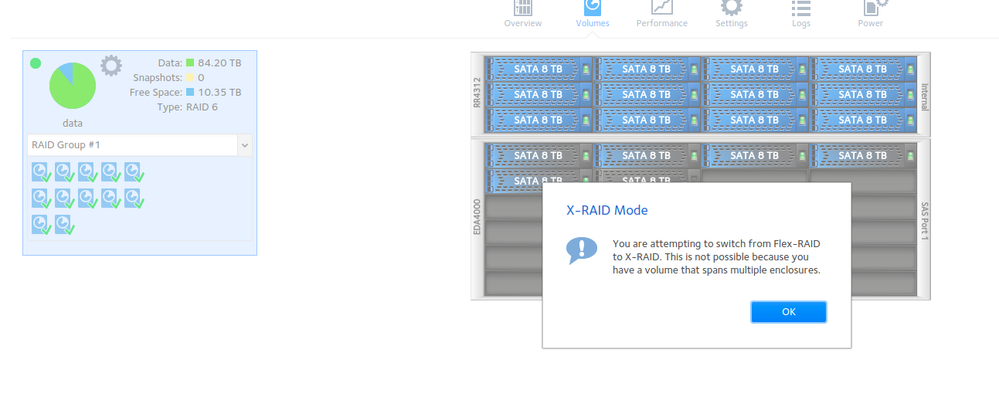The width and height of the screenshot is (999, 414).
Task: Click the 84.20 TB data value
Action: (x=220, y=63)
